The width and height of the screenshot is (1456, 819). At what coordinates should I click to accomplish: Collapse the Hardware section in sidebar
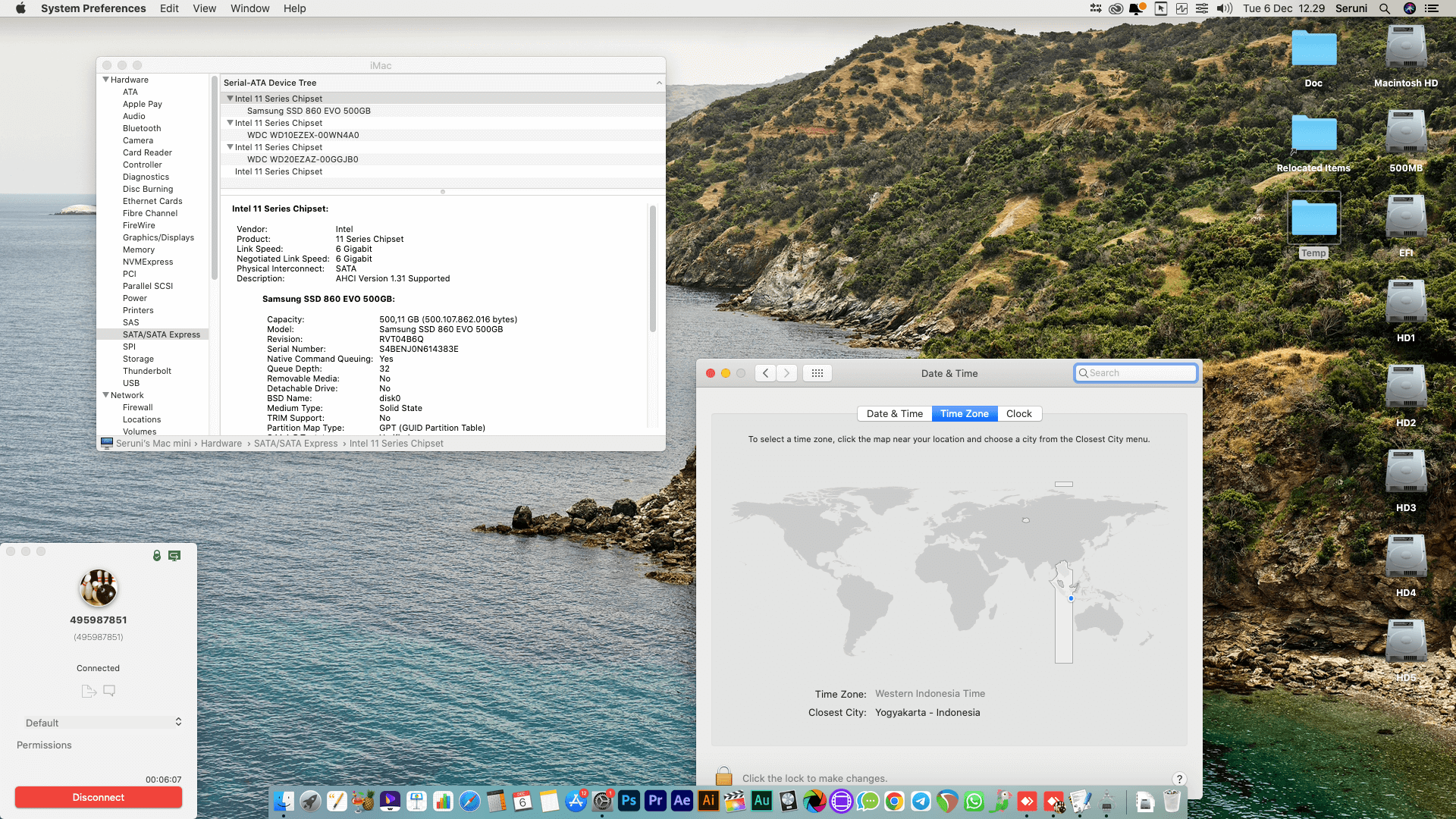coord(105,80)
